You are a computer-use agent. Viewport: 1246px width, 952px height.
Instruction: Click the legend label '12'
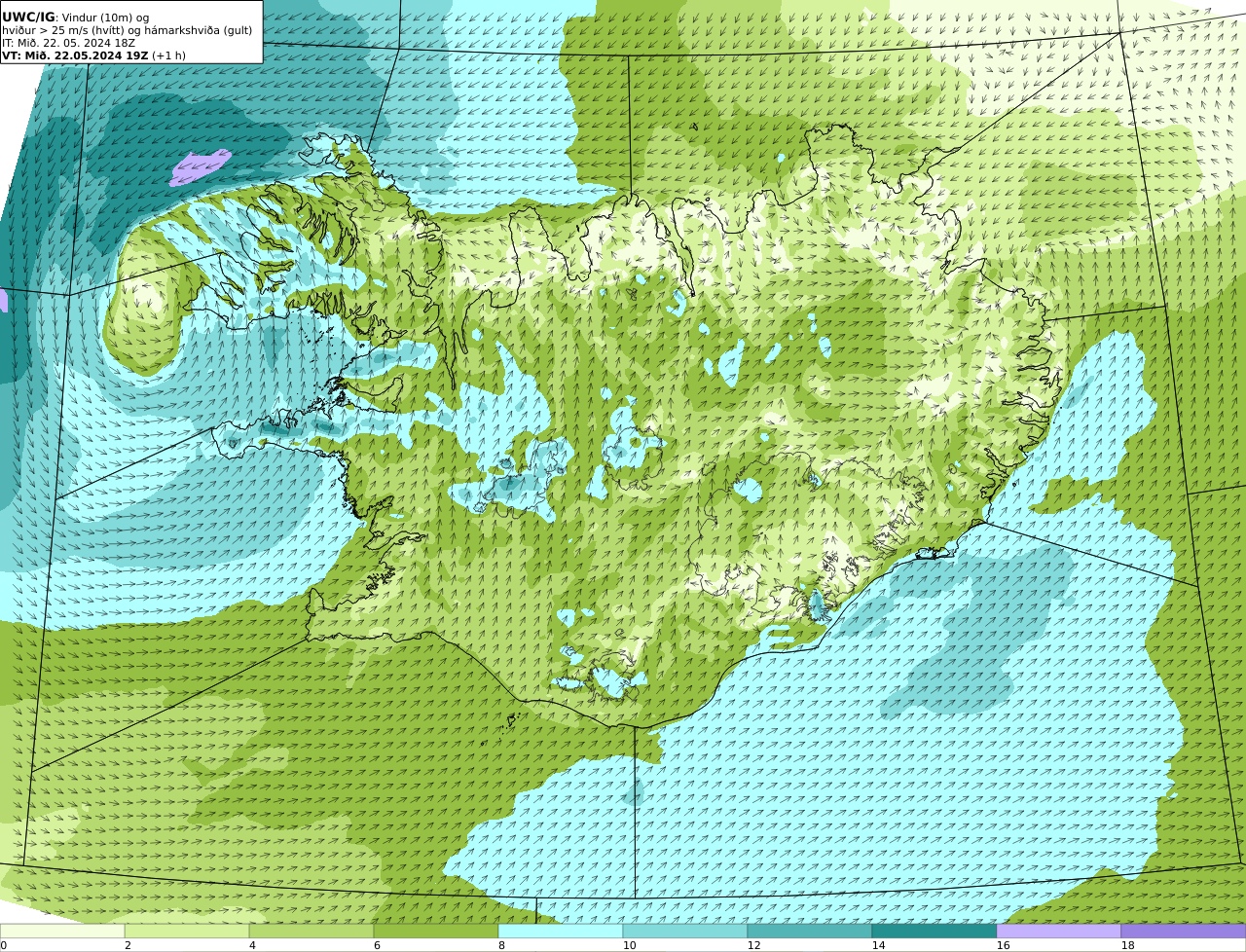coord(754,945)
